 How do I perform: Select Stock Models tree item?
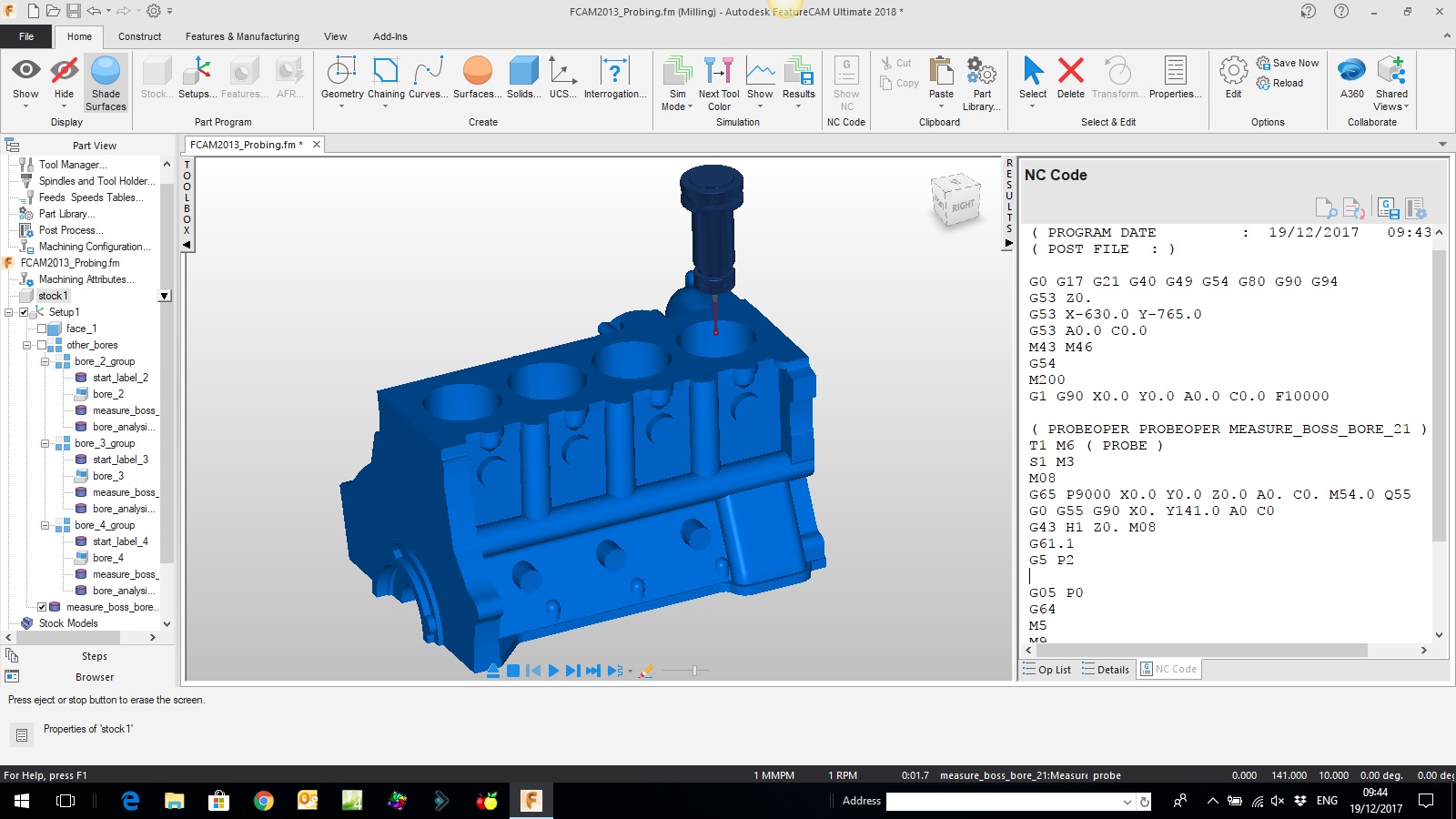(67, 623)
